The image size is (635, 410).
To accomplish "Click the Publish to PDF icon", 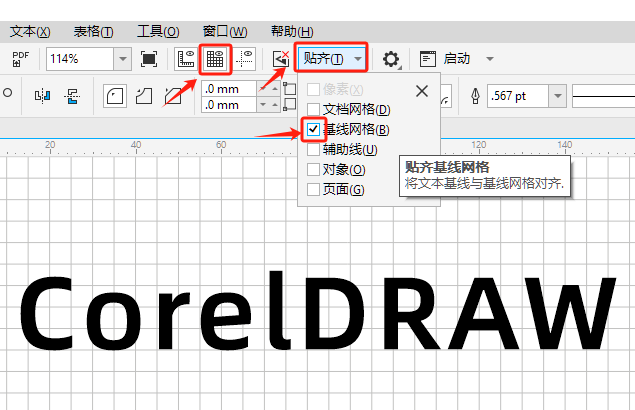I will (20, 59).
